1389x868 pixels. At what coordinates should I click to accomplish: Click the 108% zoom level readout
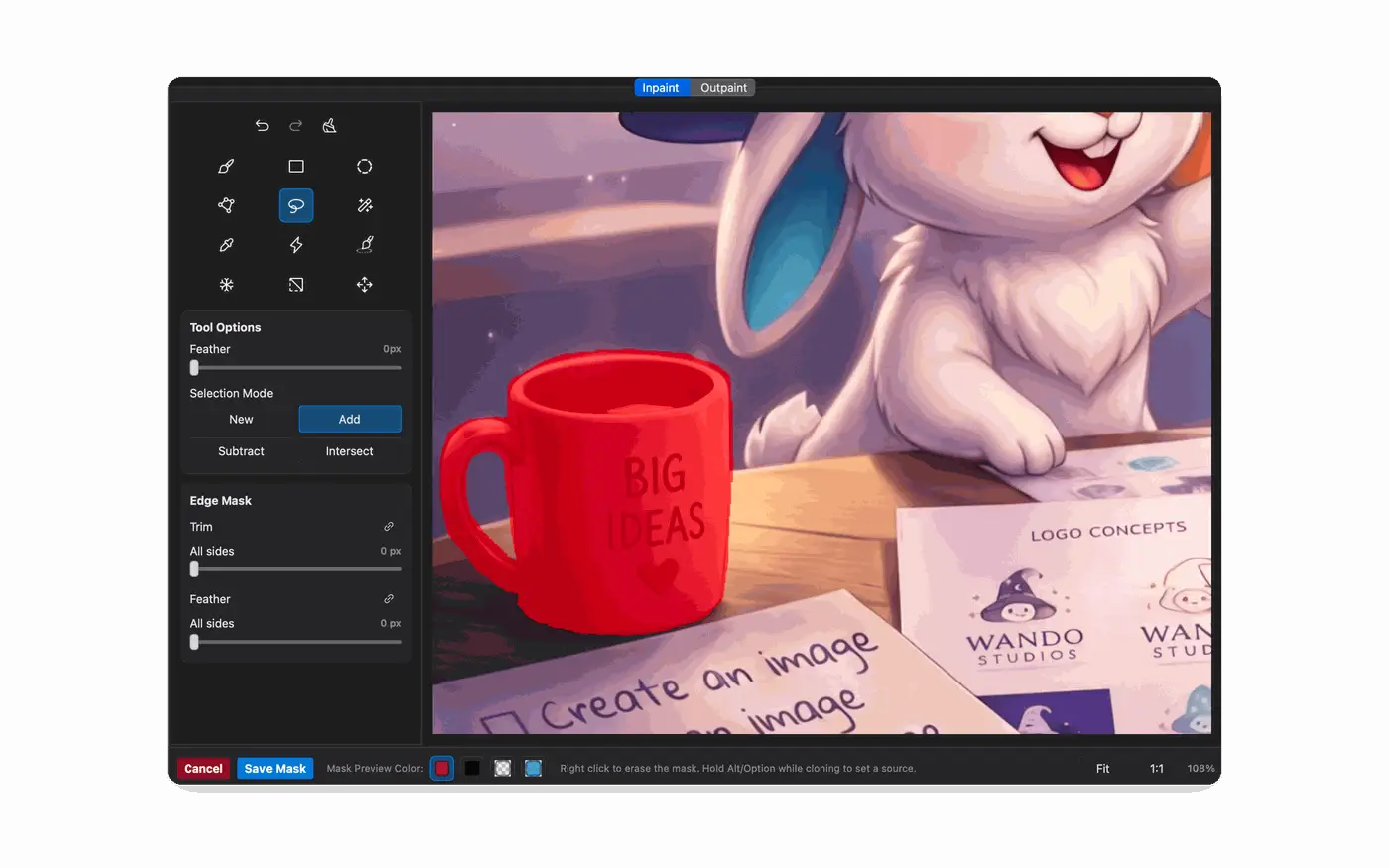(x=1200, y=769)
